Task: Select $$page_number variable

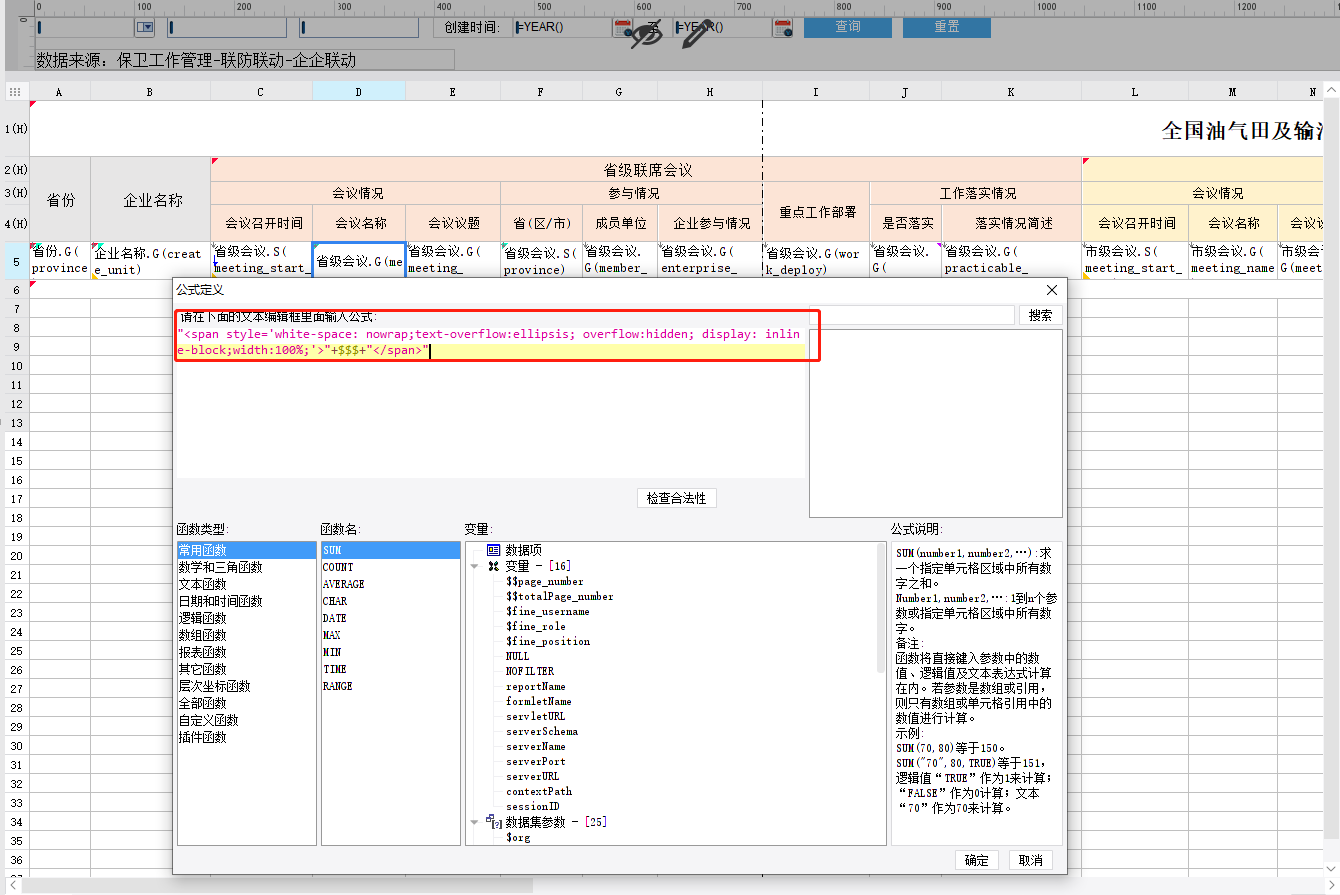Action: pyautogui.click(x=545, y=581)
